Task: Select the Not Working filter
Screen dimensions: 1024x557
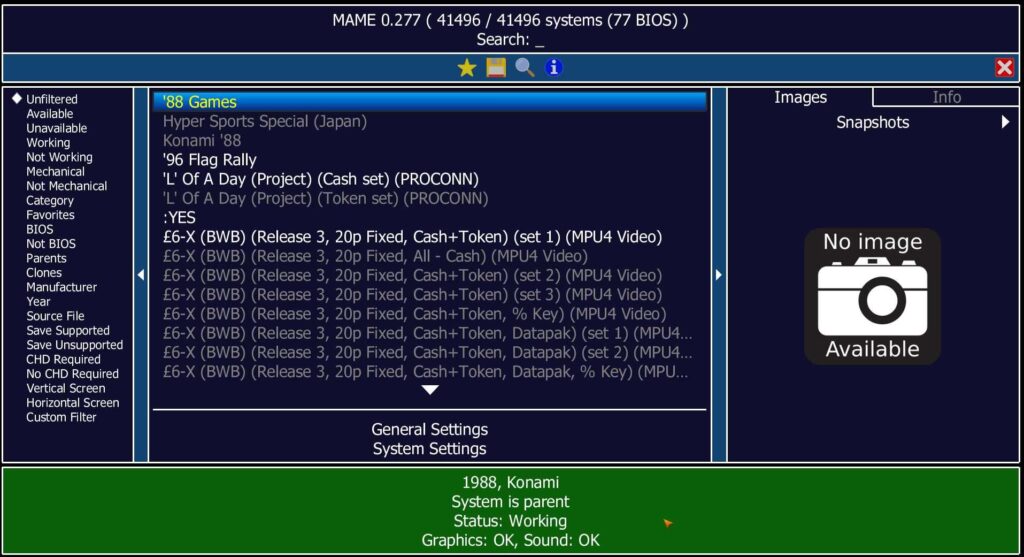Action: coord(59,157)
